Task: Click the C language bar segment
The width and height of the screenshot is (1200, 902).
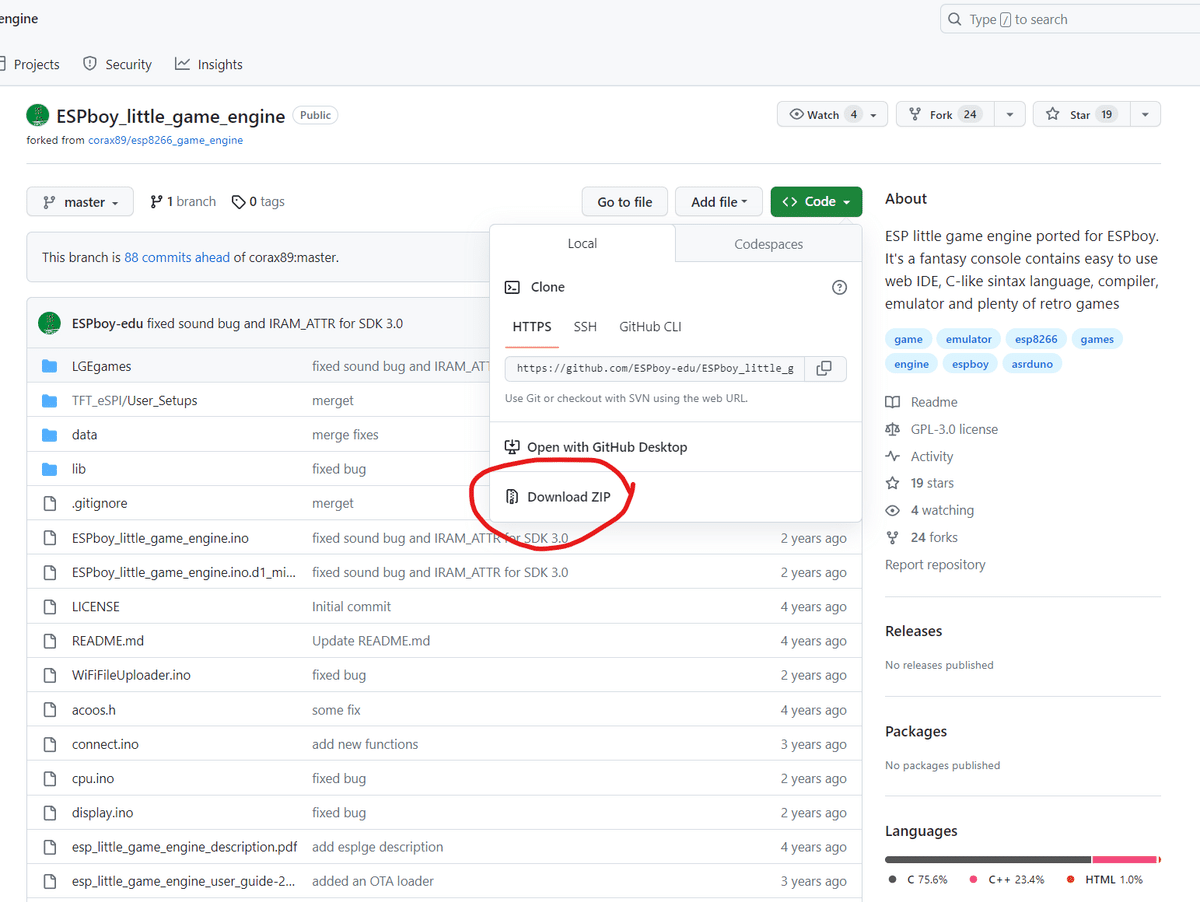Action: pyautogui.click(x=988, y=859)
